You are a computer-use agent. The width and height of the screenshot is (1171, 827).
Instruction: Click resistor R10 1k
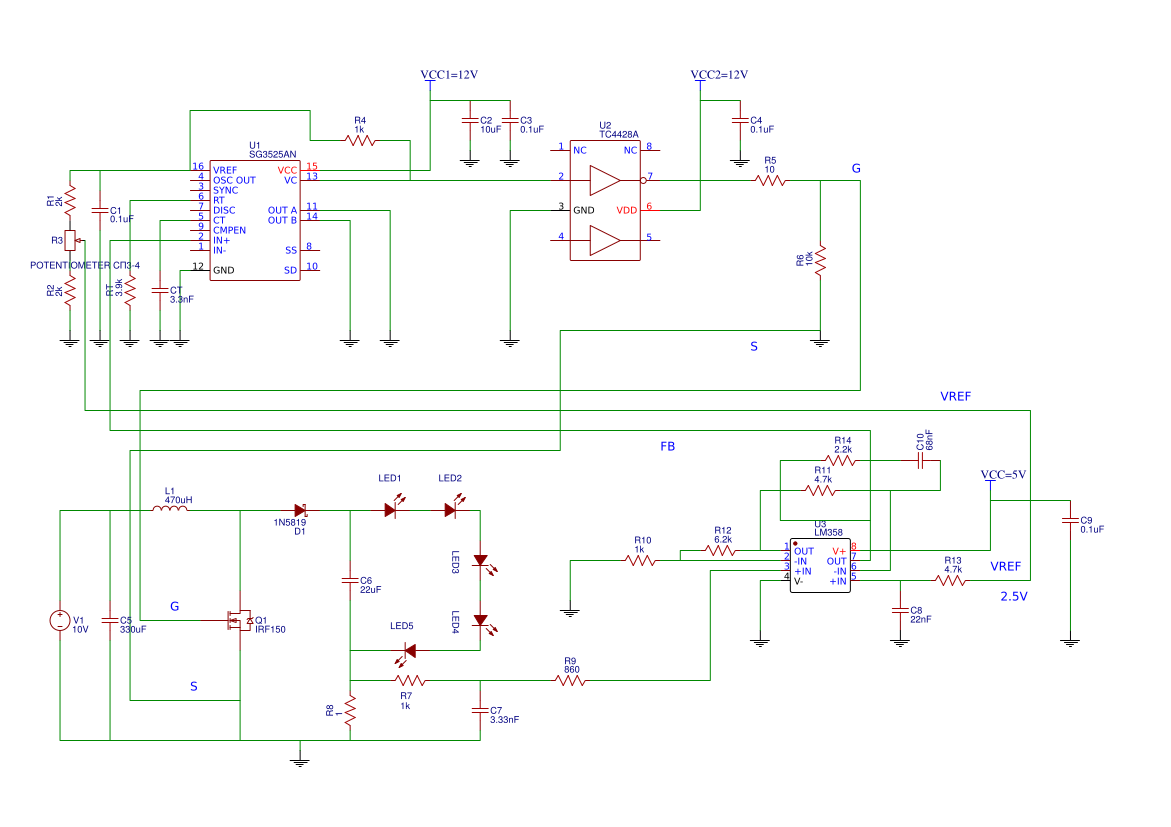(x=641, y=560)
